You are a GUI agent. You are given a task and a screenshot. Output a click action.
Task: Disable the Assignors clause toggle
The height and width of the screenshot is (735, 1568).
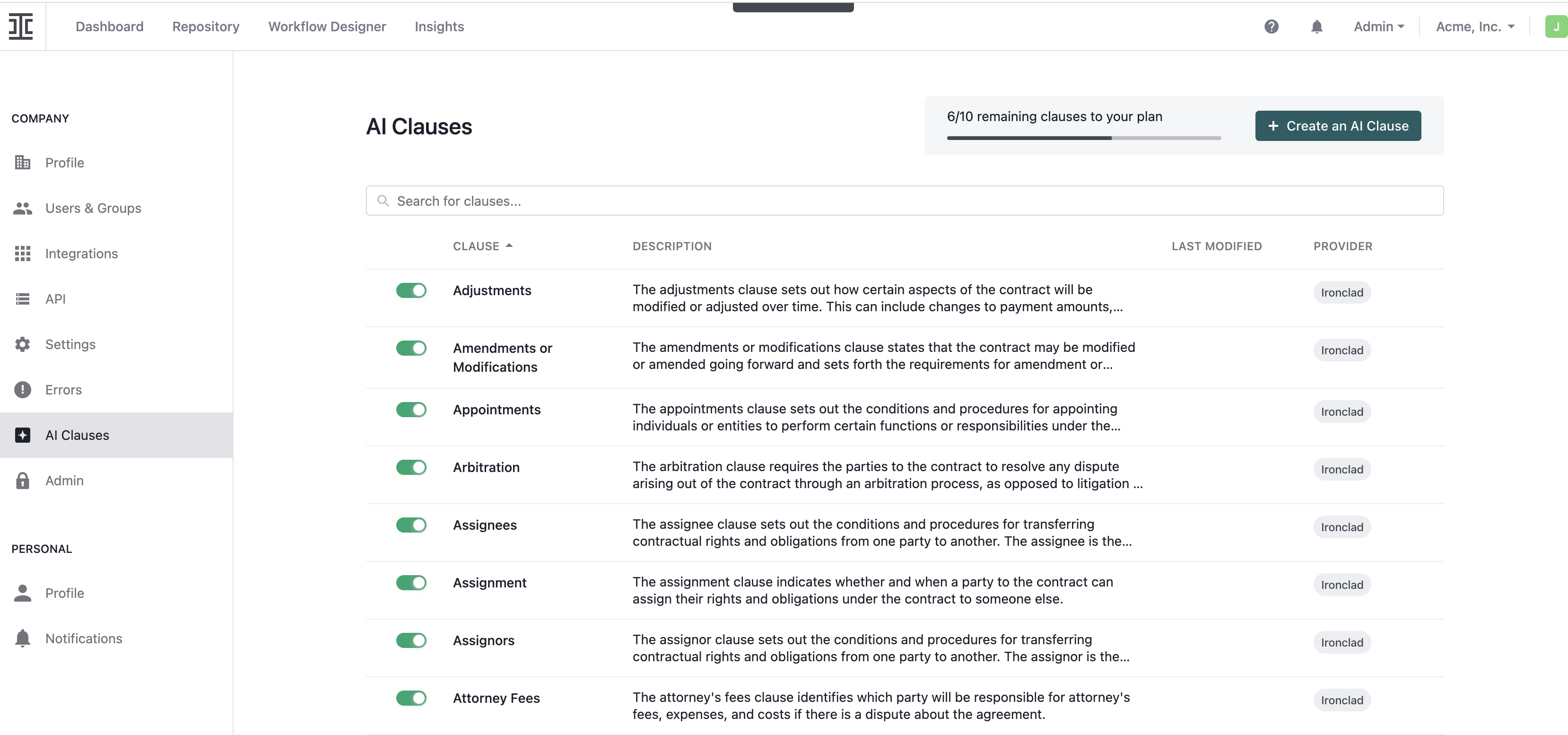pyautogui.click(x=411, y=640)
